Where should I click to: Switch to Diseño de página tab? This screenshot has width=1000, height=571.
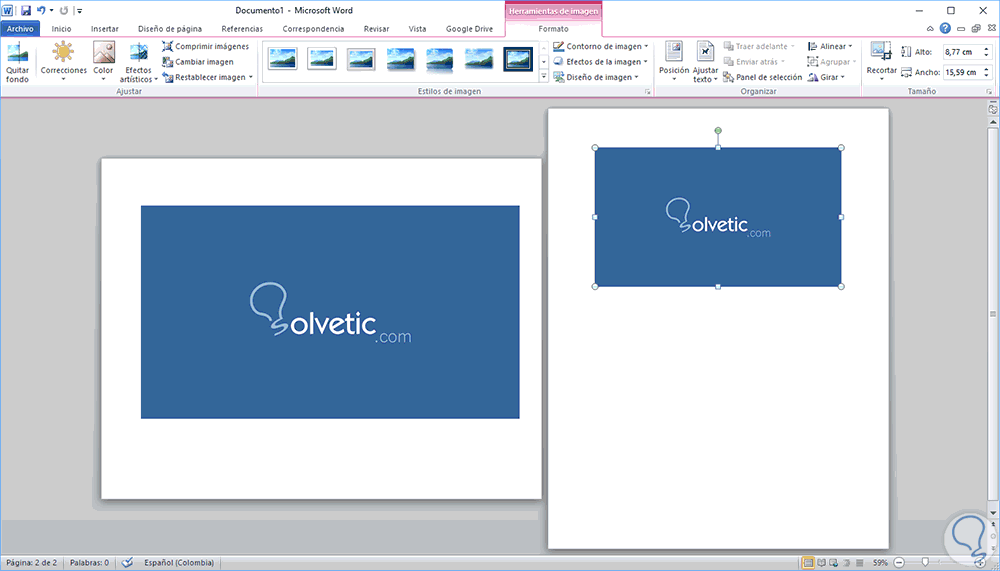coord(170,29)
